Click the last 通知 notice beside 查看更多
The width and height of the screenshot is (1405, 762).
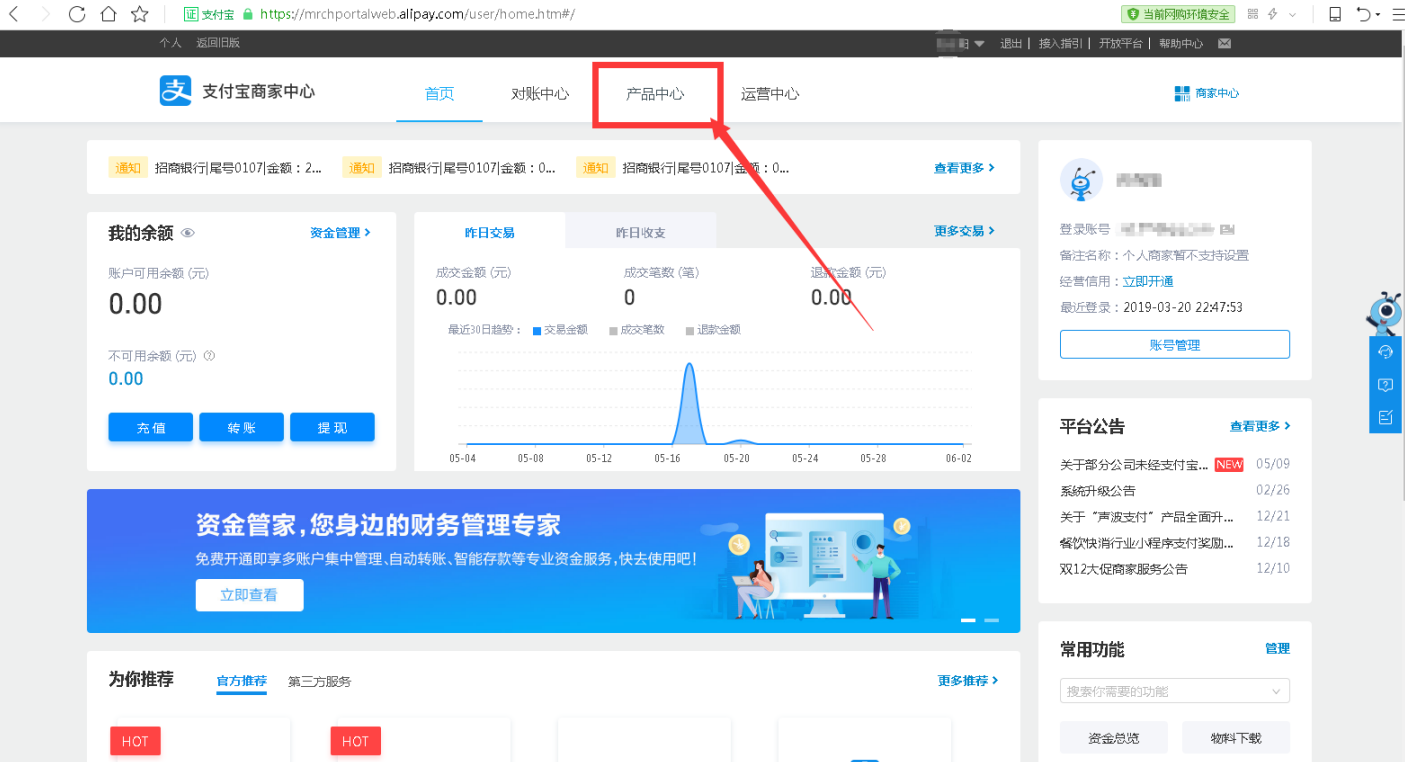[x=684, y=168]
